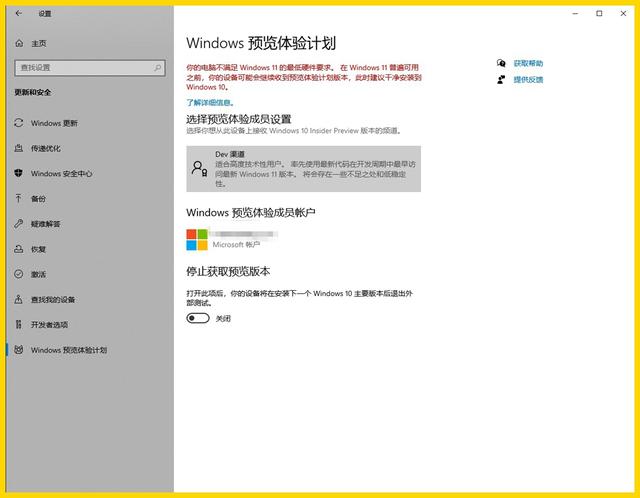Open the 了解详细信息 link

pos(210,102)
